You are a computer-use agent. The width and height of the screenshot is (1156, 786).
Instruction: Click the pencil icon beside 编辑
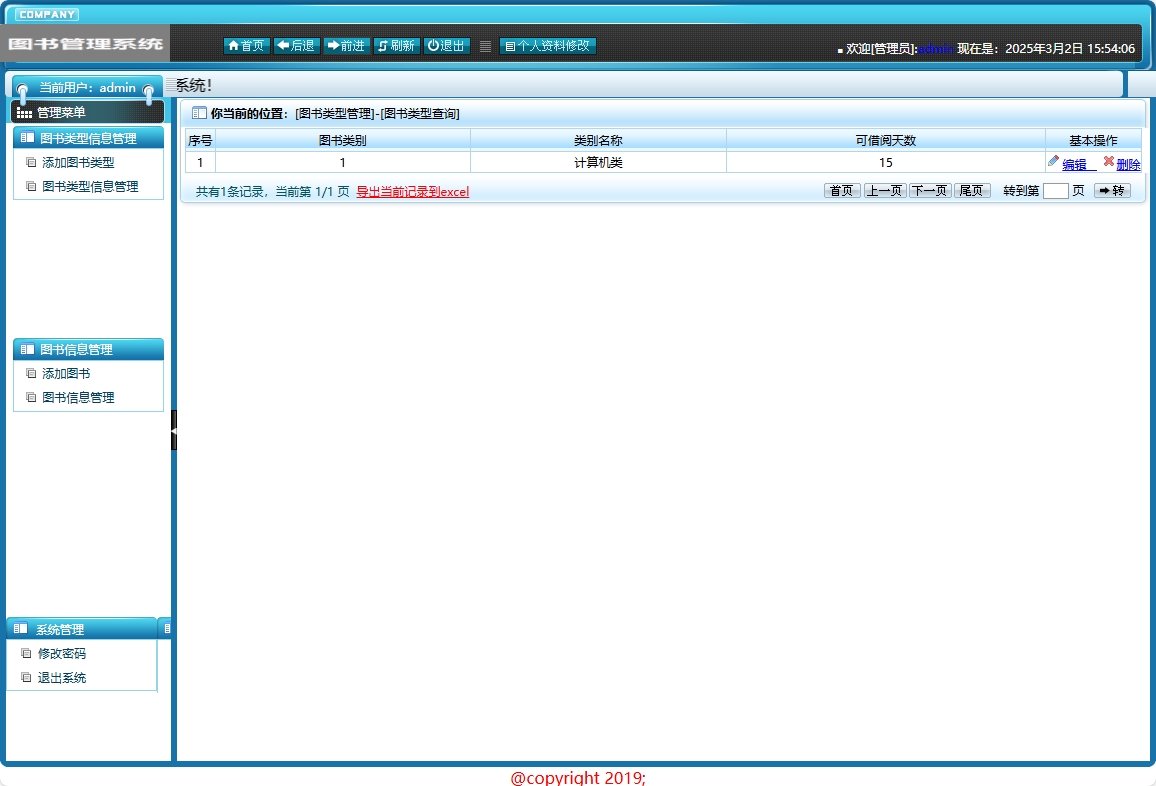point(1053,161)
